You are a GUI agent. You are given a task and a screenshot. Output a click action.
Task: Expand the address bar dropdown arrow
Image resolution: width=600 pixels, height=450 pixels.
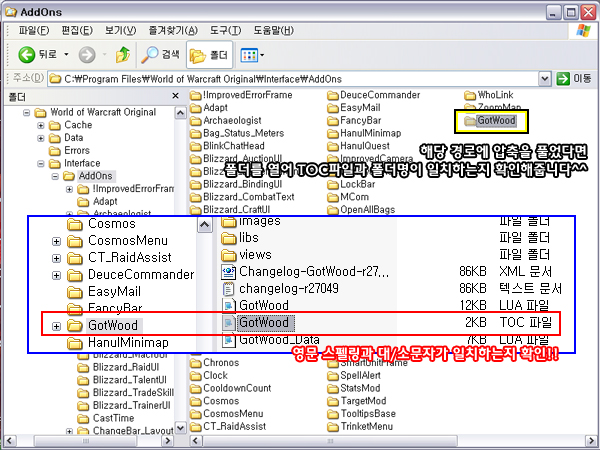545,77
